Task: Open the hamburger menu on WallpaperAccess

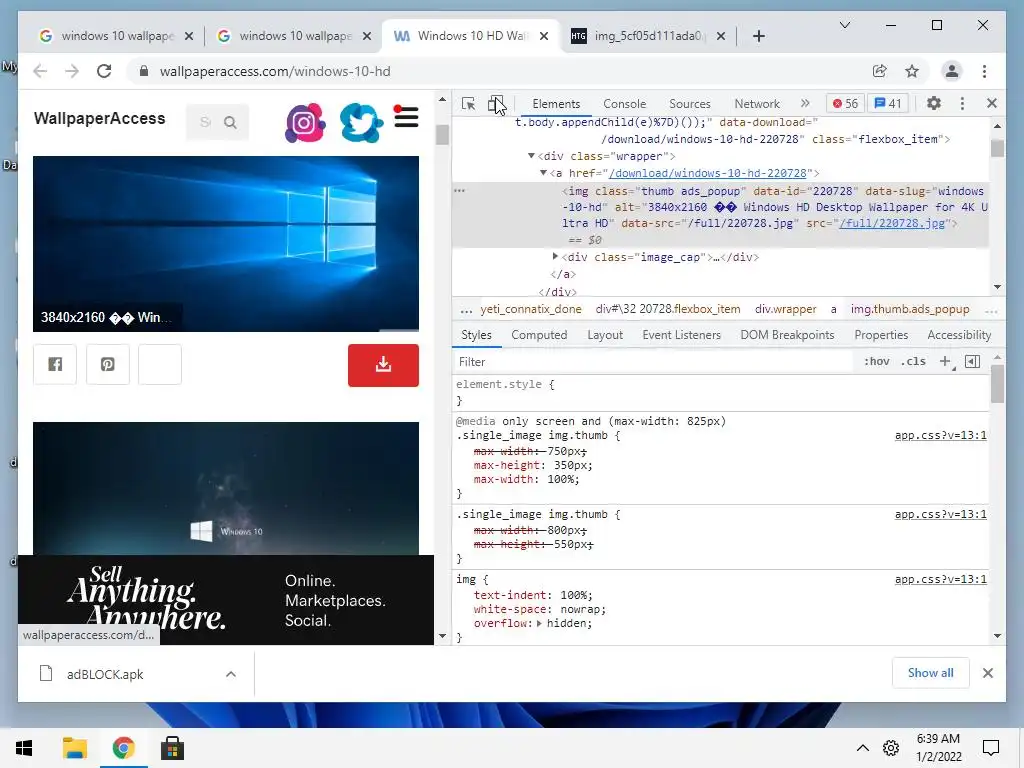Action: click(x=406, y=117)
